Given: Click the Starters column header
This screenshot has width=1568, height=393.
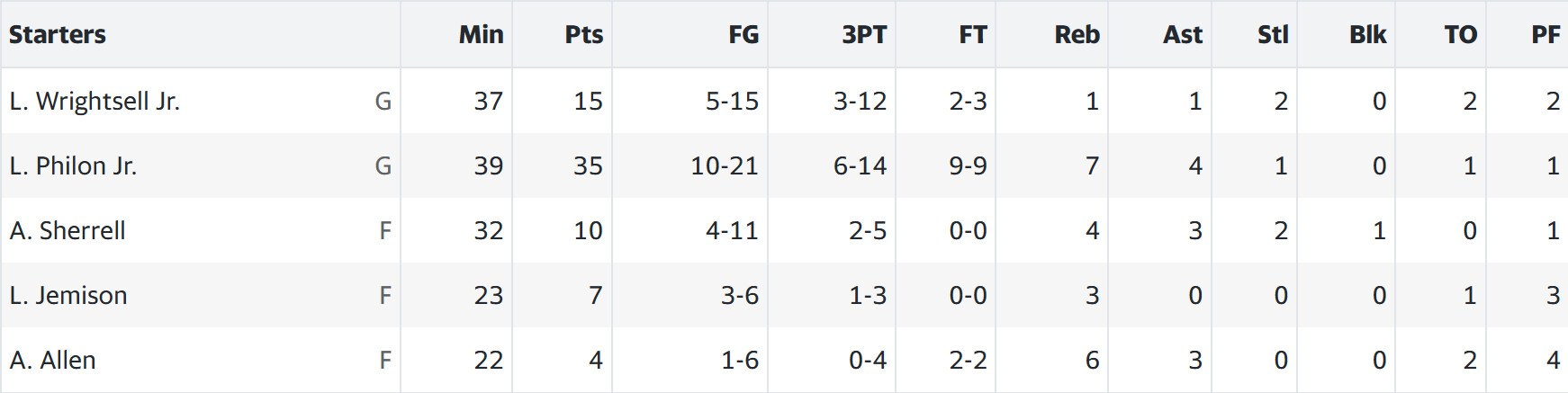Looking at the screenshot, I should coord(58,34).
